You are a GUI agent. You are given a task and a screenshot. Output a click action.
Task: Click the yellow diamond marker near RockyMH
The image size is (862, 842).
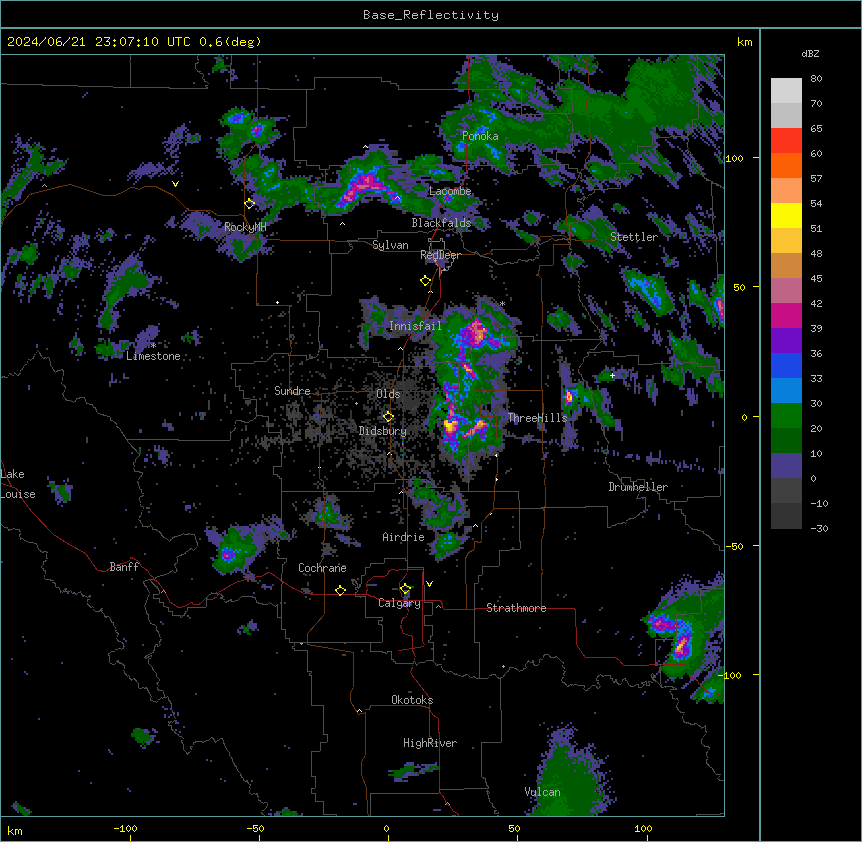click(x=250, y=204)
